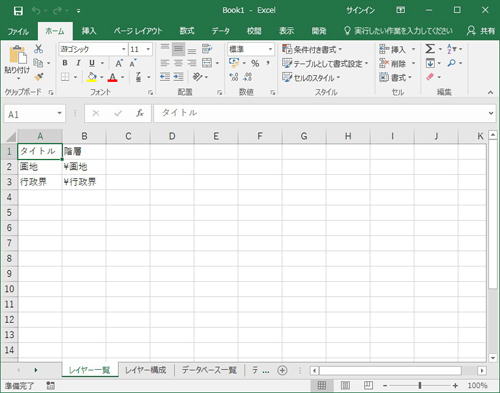500x393 pixels.
Task: Click the 挿入 insert cells button
Action: (x=393, y=49)
